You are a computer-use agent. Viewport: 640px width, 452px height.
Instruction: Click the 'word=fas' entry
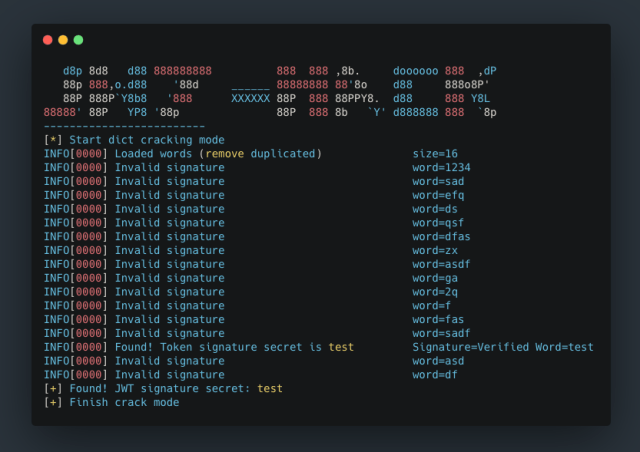click(439, 319)
